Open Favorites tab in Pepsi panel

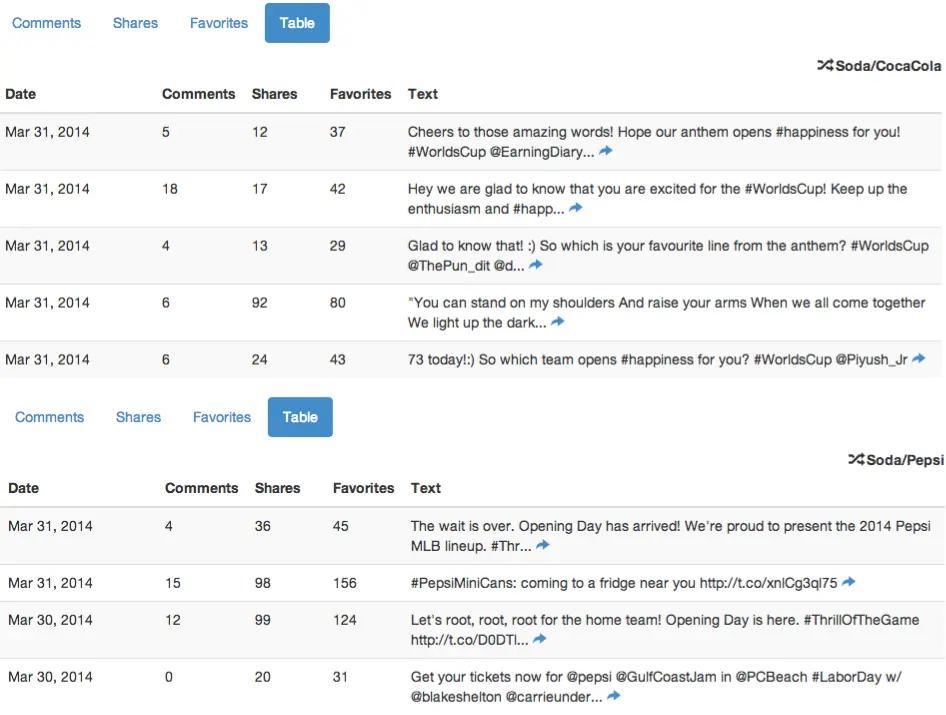tap(222, 417)
